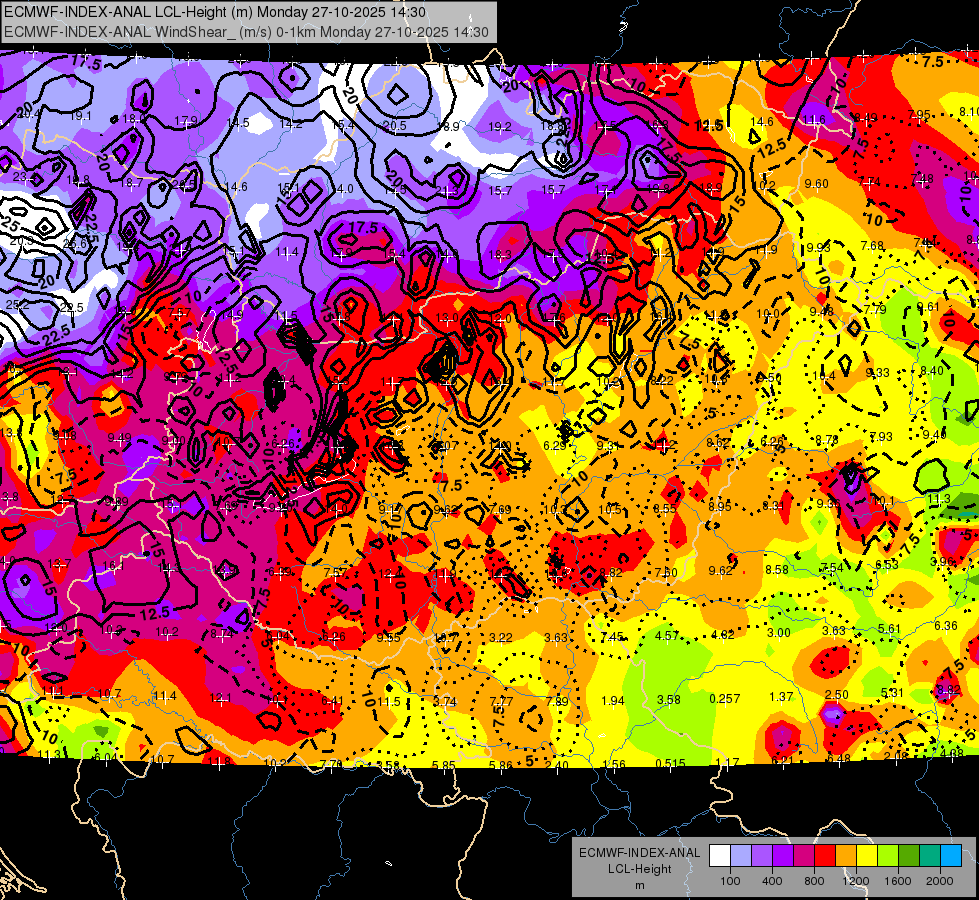Click the unit label m in the legend
The image size is (979, 900).
tap(639, 885)
